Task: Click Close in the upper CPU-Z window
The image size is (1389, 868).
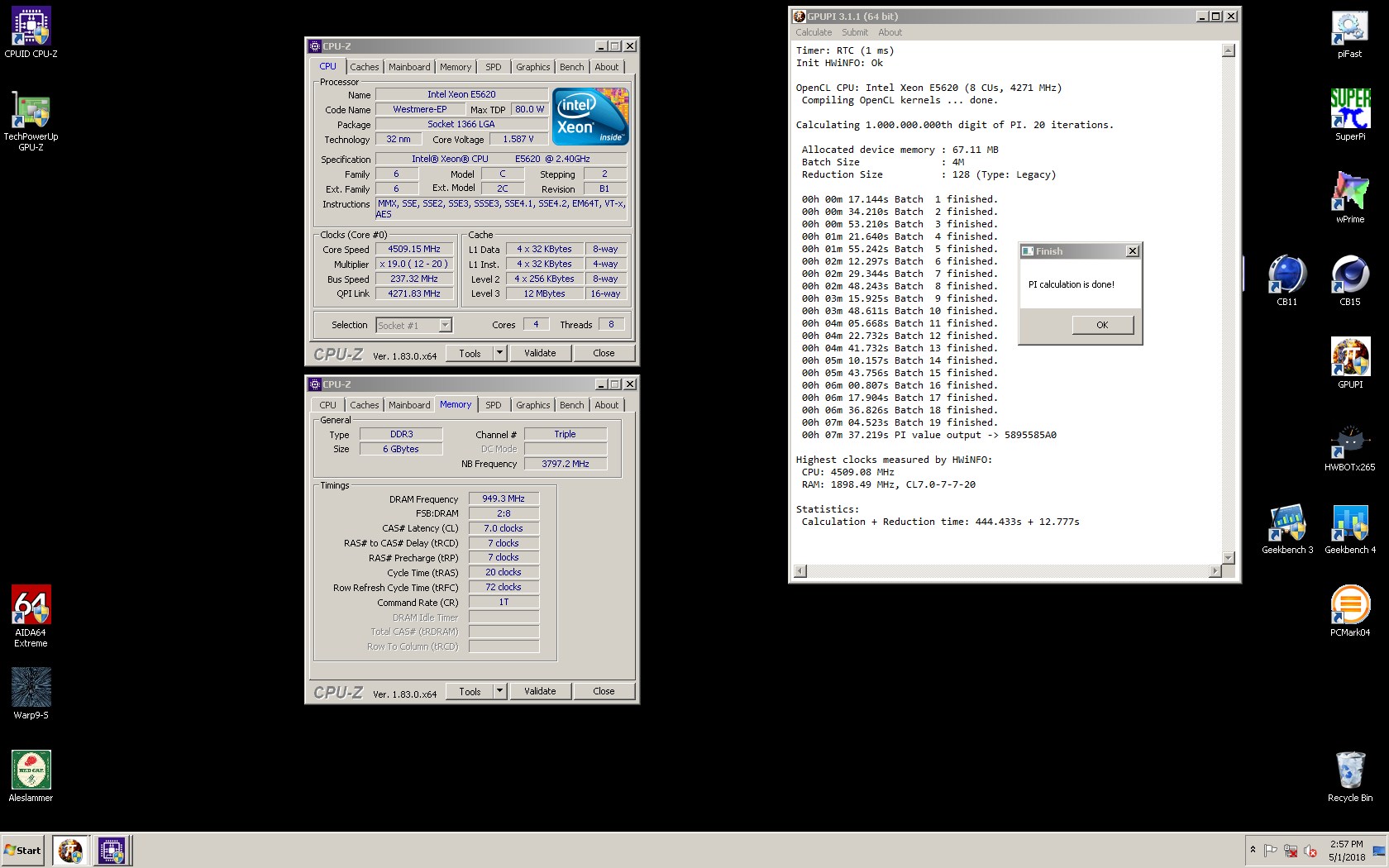Action: [604, 353]
